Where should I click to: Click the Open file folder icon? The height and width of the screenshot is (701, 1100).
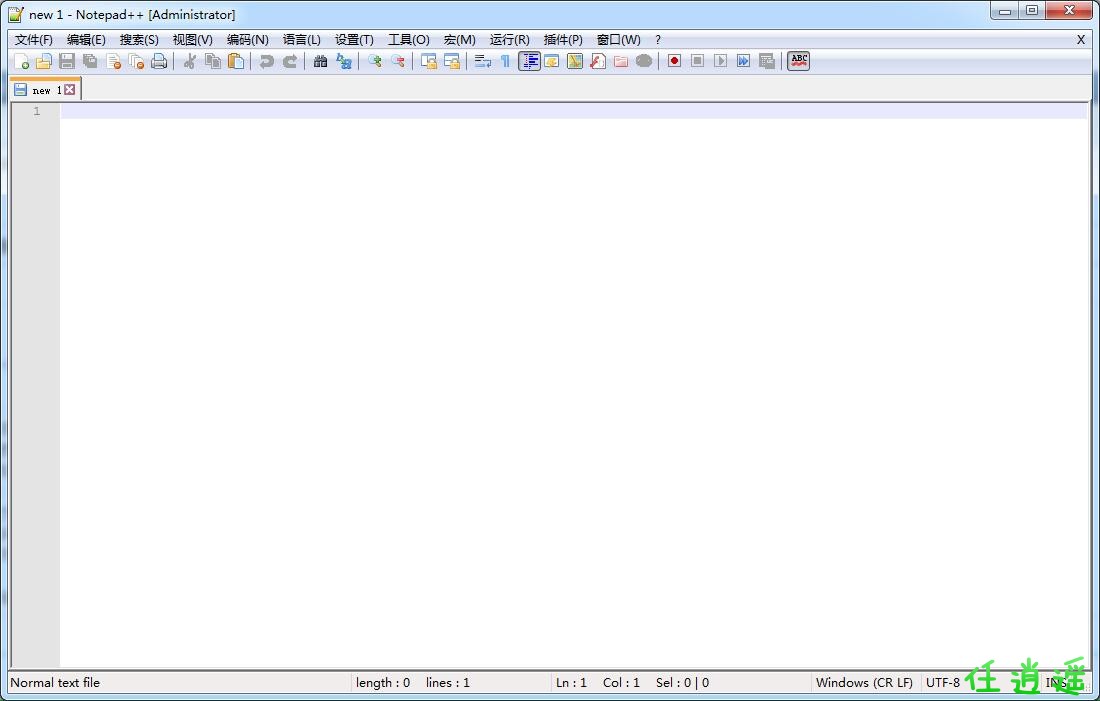click(x=44, y=62)
